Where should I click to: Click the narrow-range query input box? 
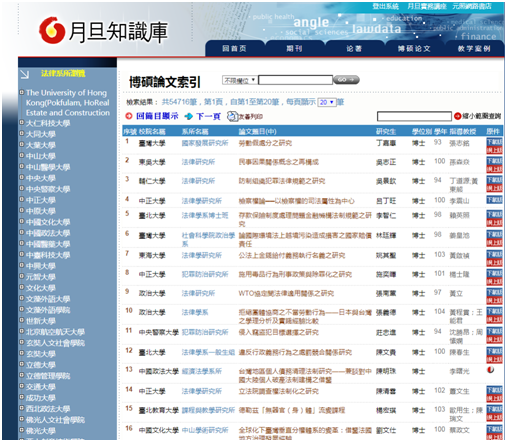[414, 116]
